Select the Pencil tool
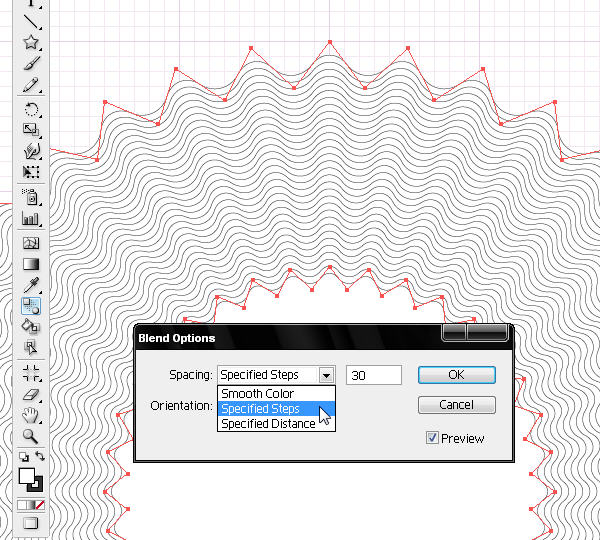The image size is (600, 540). point(31,85)
